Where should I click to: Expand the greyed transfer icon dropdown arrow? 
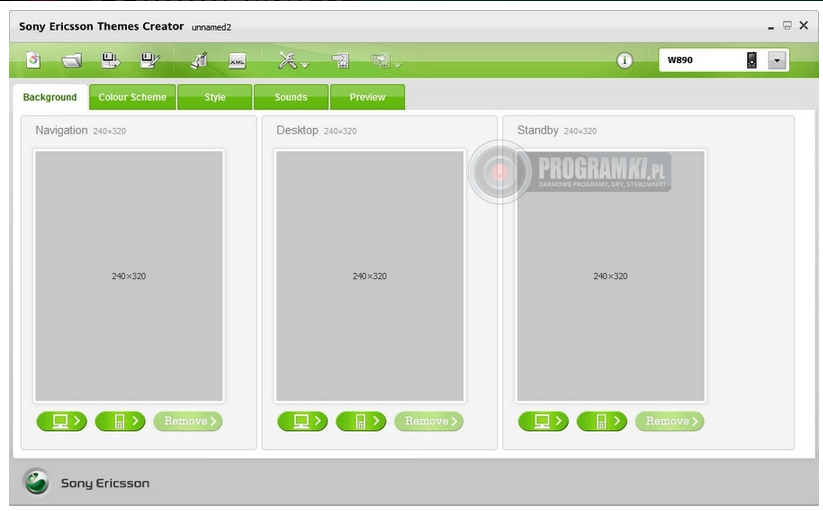click(397, 66)
